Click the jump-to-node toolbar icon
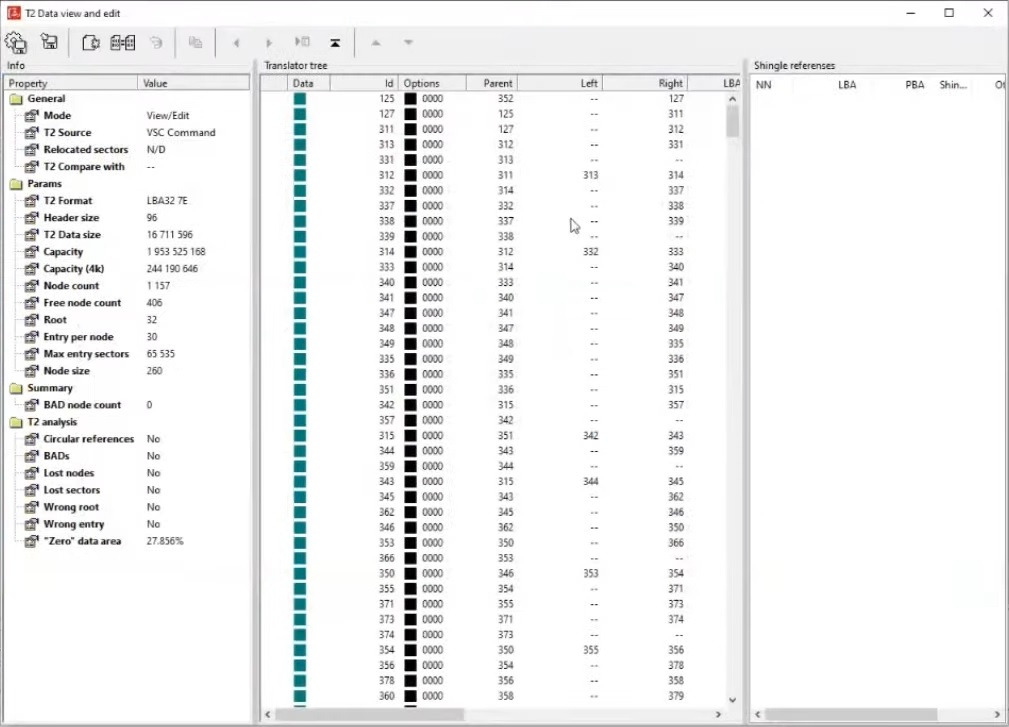The height and width of the screenshot is (727, 1009). tap(302, 42)
